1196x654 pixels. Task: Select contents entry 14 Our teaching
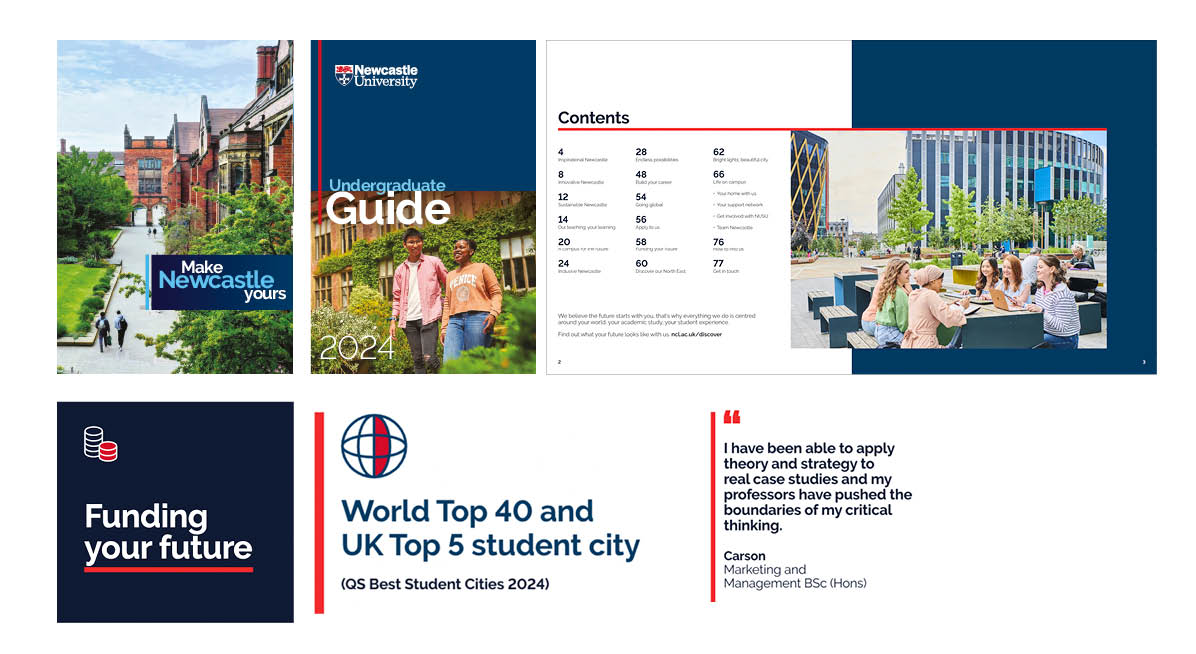click(x=586, y=222)
